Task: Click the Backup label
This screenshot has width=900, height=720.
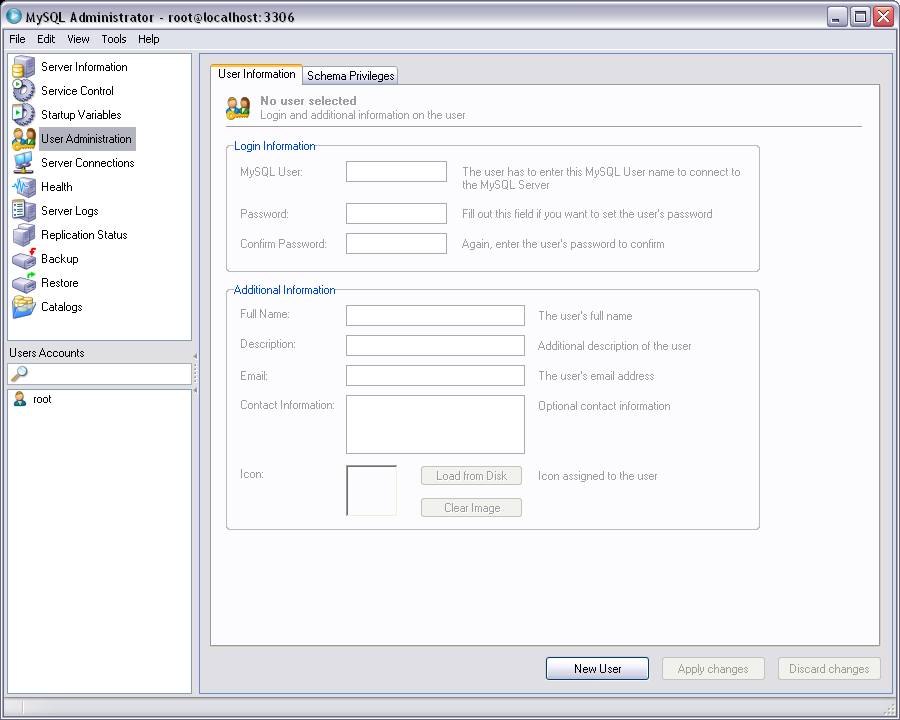Action: click(x=60, y=259)
